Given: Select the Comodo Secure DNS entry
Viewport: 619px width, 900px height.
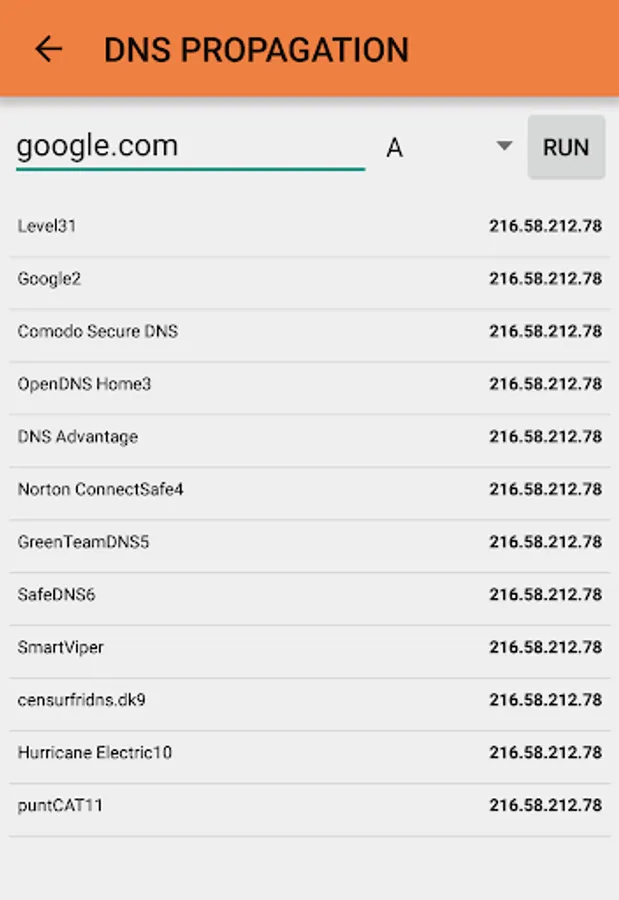Looking at the screenshot, I should click(x=200, y=331).
